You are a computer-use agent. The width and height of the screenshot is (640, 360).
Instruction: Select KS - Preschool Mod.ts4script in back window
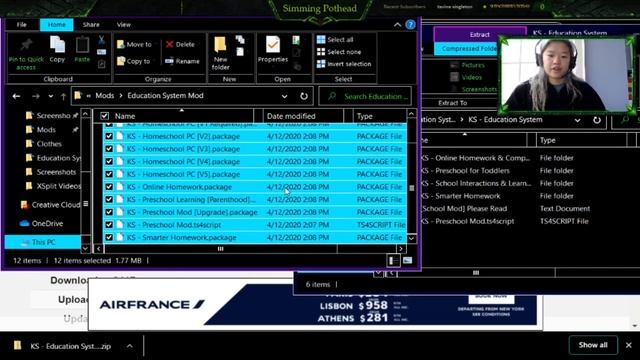[x=468, y=221]
